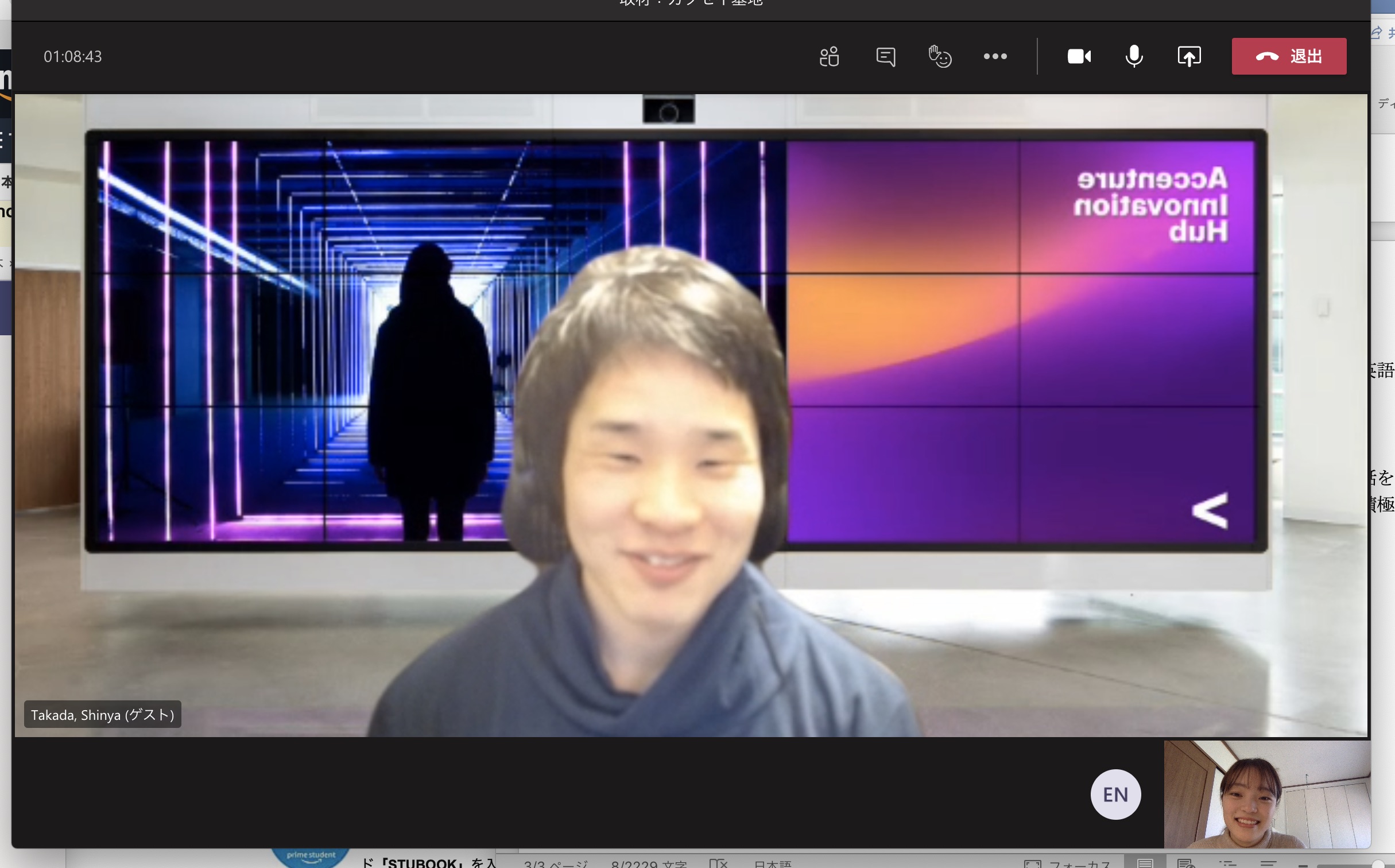Switch to web layout view icon
The image size is (1395, 868).
(x=1186, y=863)
